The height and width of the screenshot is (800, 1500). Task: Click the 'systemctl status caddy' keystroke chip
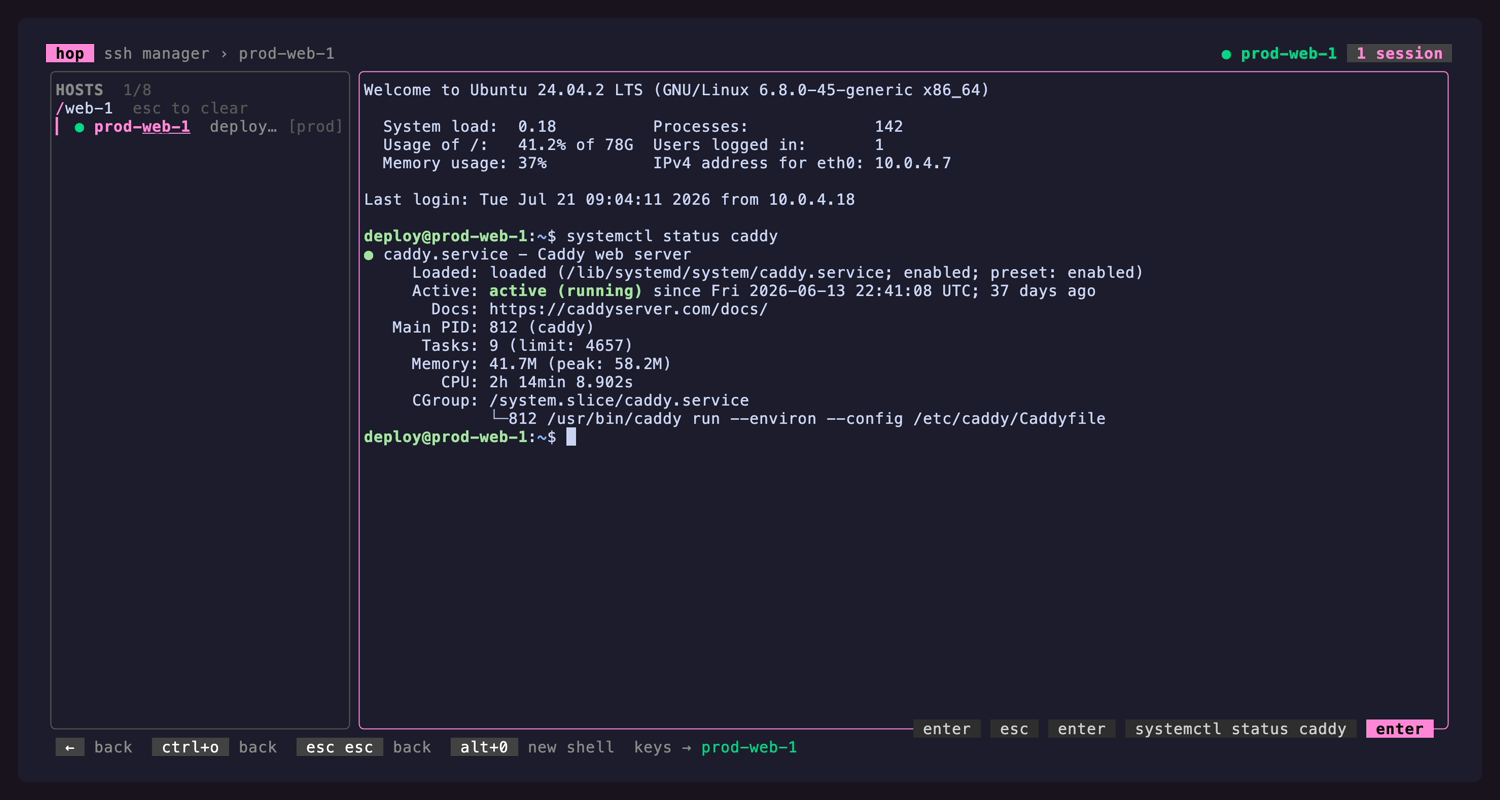pos(1241,729)
